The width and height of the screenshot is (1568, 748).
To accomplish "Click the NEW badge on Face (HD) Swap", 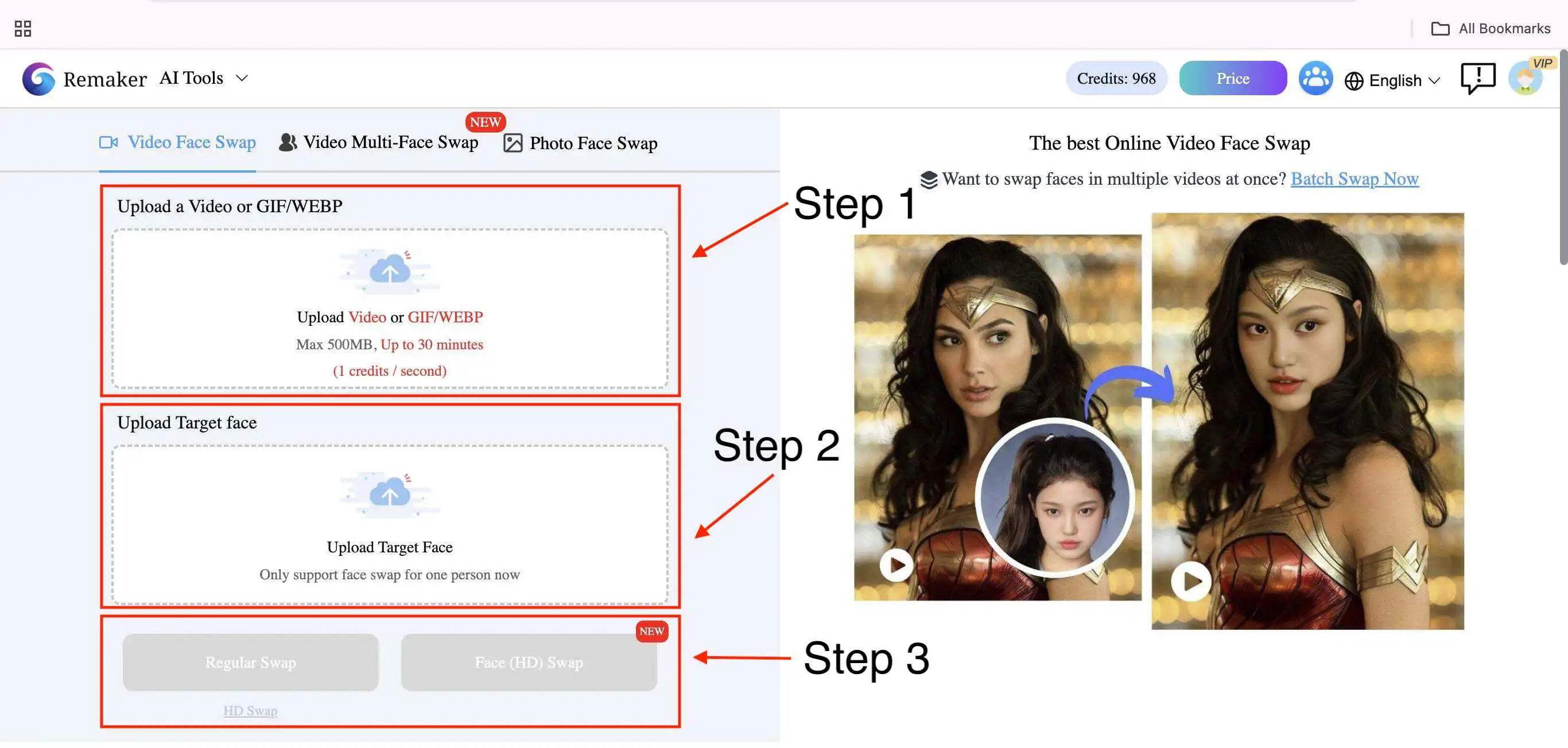I will (652, 632).
